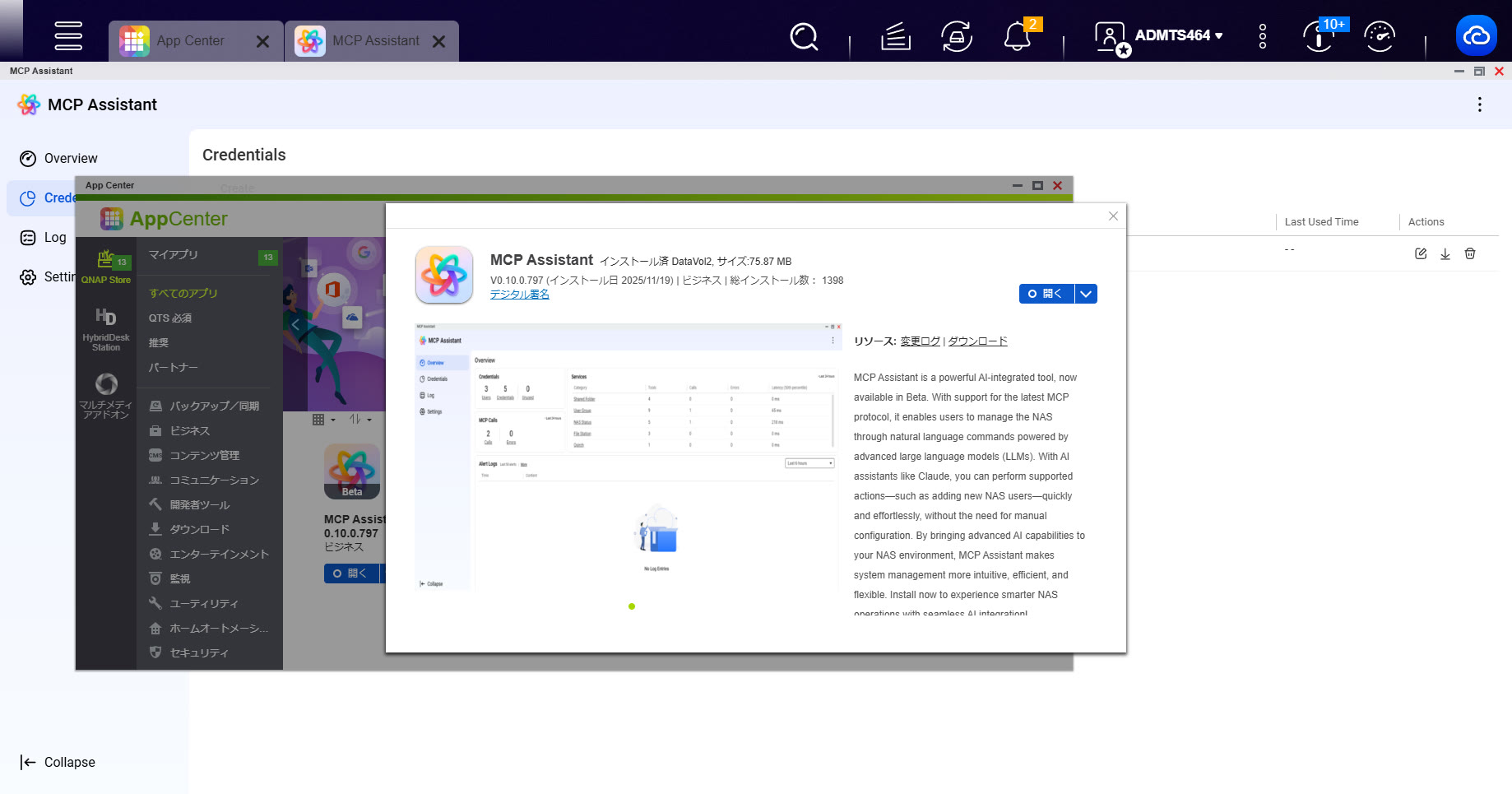This screenshot has height=794, width=1512.
Task: Expand the ADMTS464 user menu
Action: 1178,35
